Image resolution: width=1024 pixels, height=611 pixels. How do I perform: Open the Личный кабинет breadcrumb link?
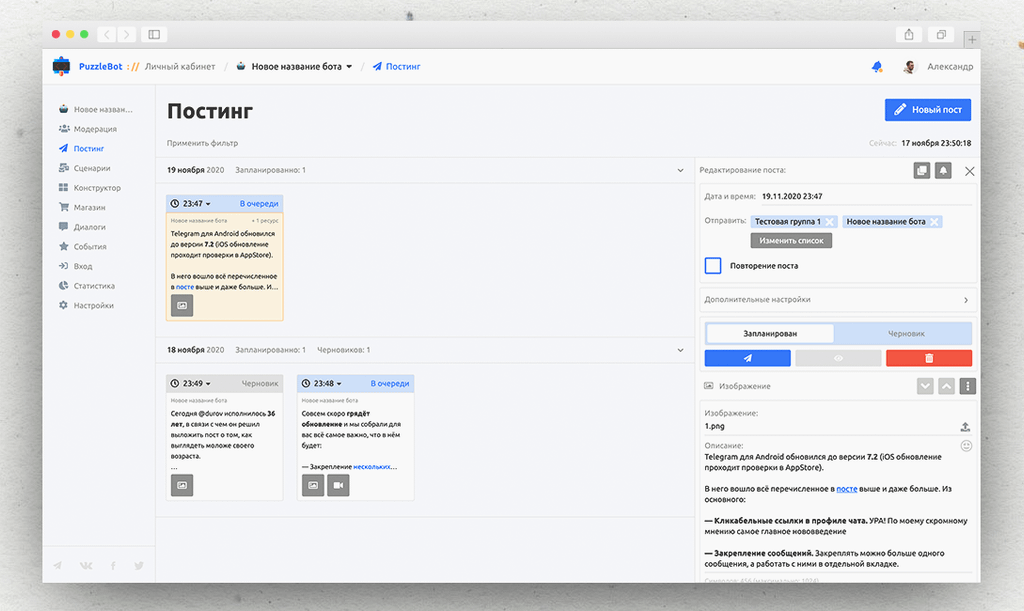180,67
